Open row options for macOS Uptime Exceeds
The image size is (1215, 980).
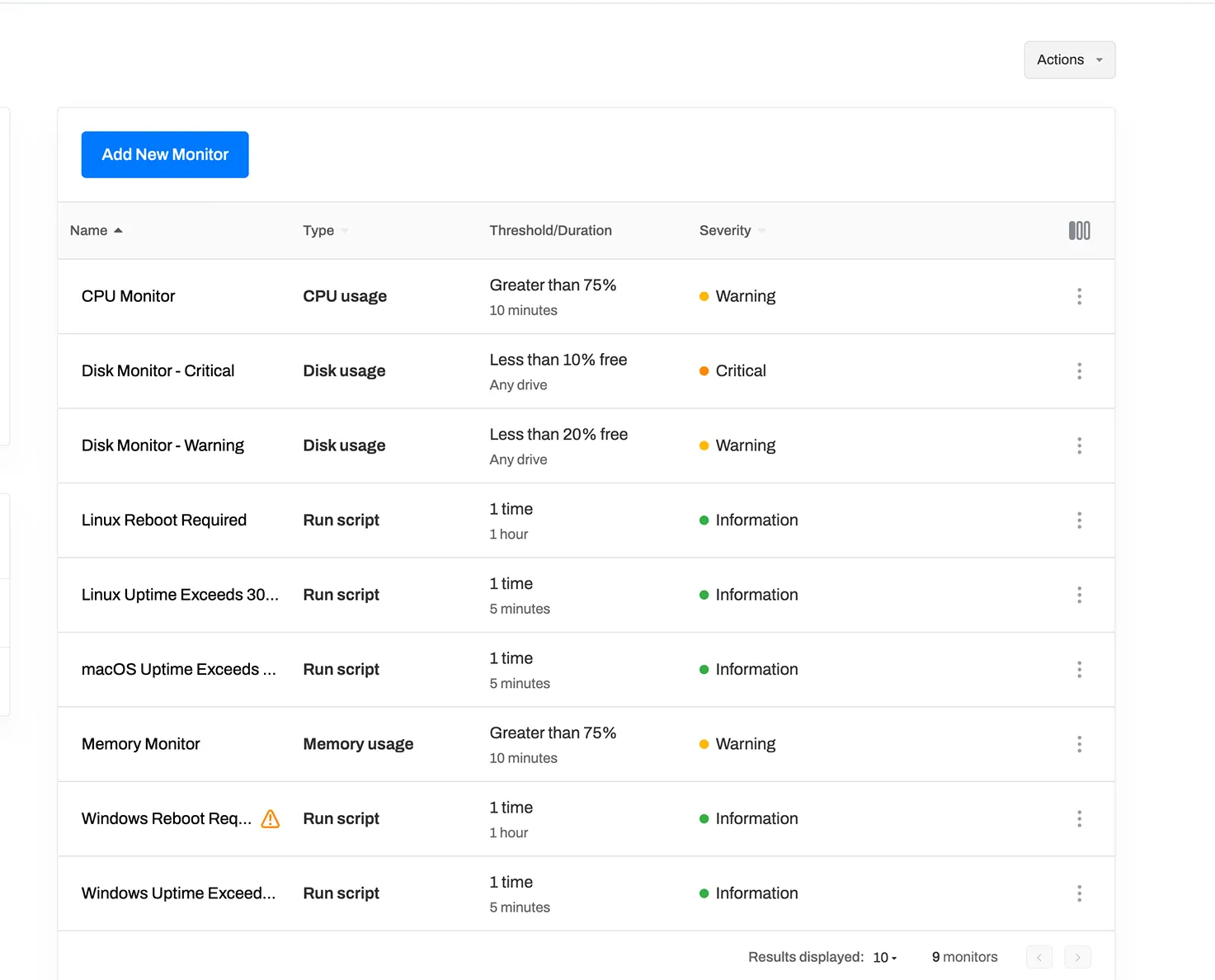(1079, 670)
